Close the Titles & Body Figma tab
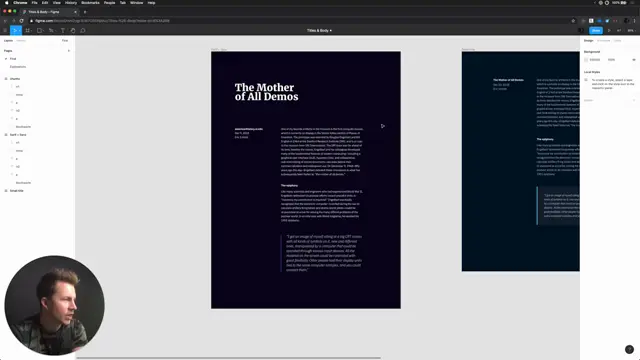 click(75, 12)
